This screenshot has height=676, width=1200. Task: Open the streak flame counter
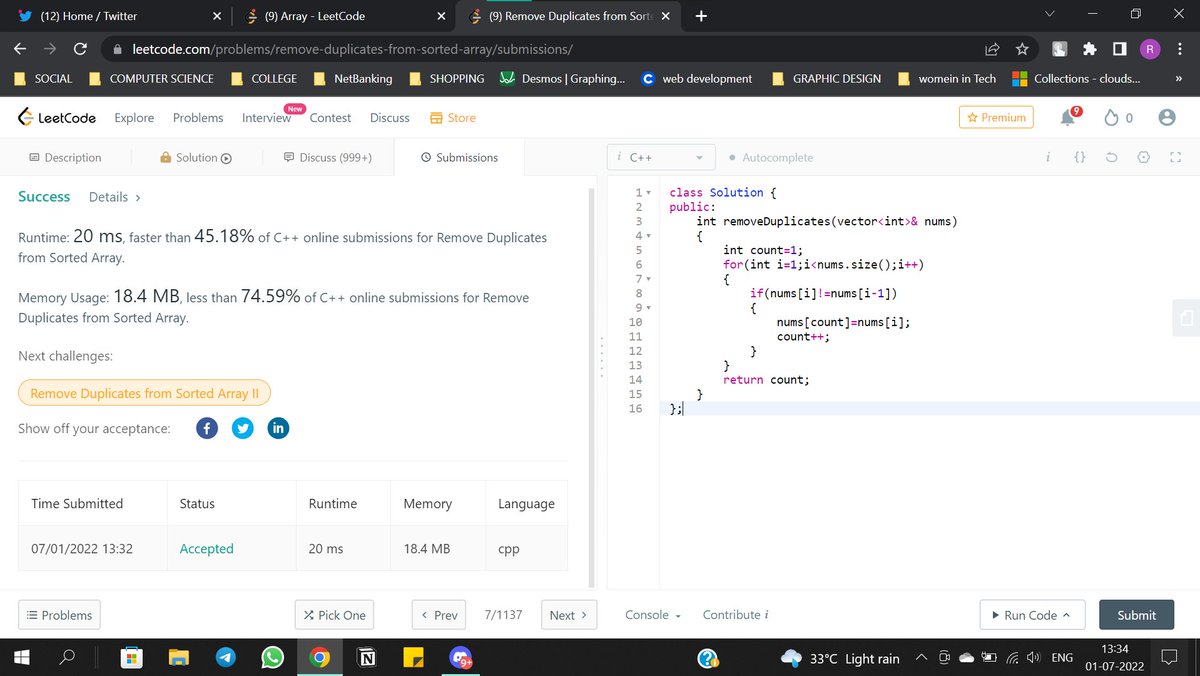pyautogui.click(x=1118, y=118)
